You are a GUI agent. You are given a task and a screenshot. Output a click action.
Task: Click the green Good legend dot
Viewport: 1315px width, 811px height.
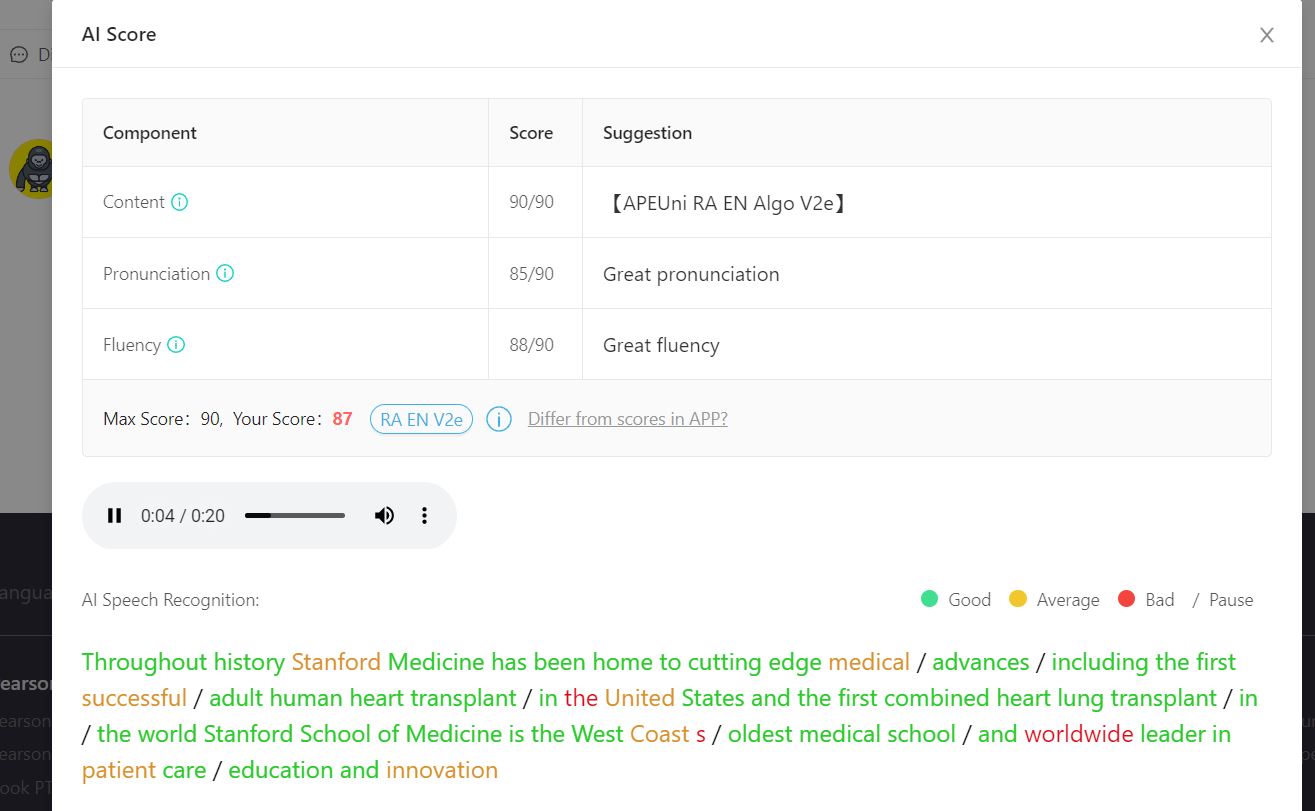pyautogui.click(x=929, y=599)
